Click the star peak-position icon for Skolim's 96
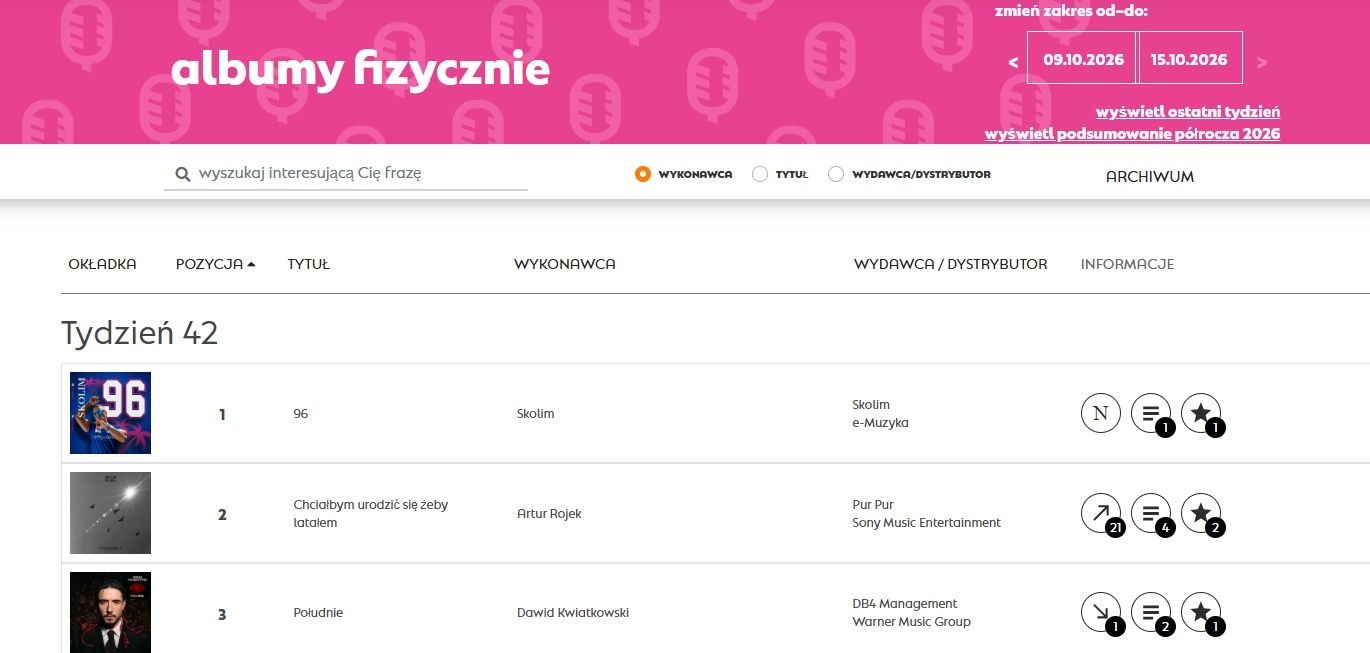Viewport: 1370px width, 653px height. tap(1201, 413)
